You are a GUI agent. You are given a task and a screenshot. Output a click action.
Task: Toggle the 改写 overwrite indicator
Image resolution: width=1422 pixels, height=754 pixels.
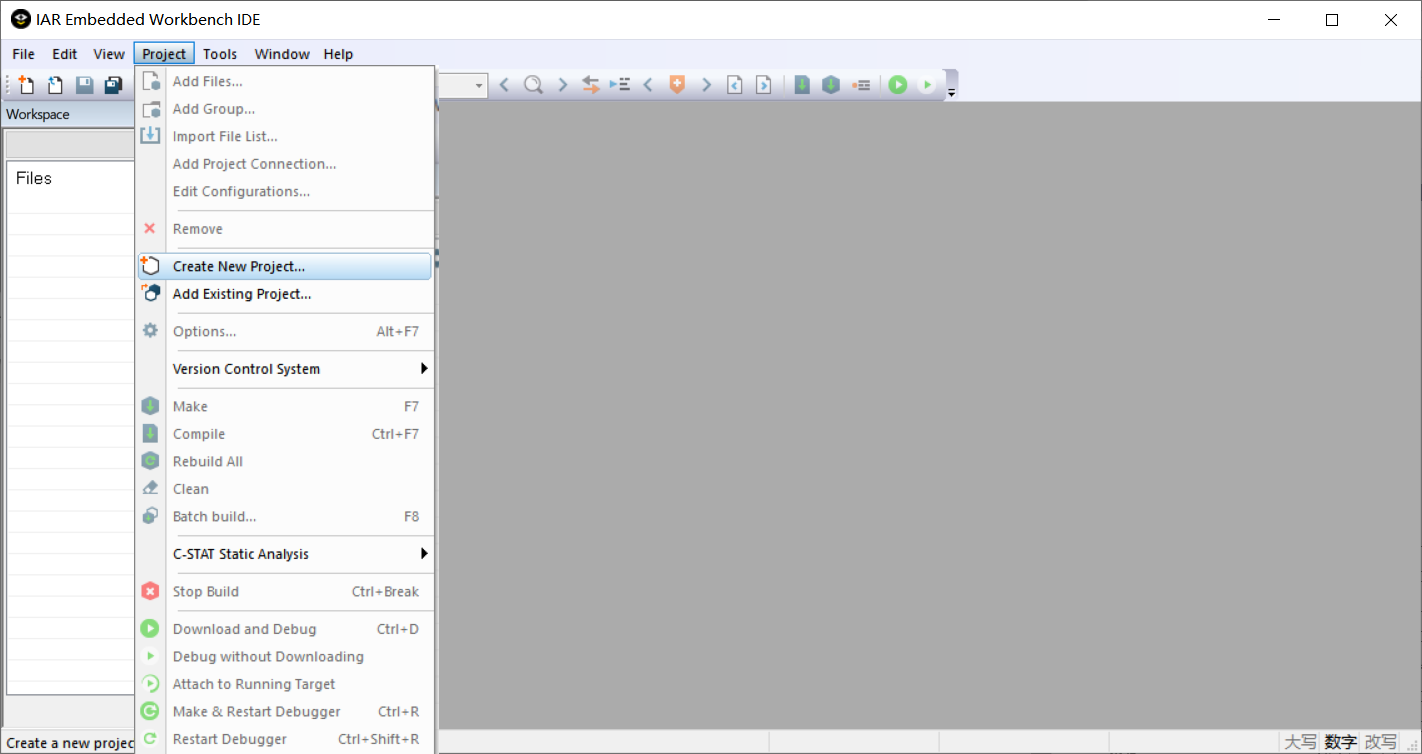point(1379,742)
